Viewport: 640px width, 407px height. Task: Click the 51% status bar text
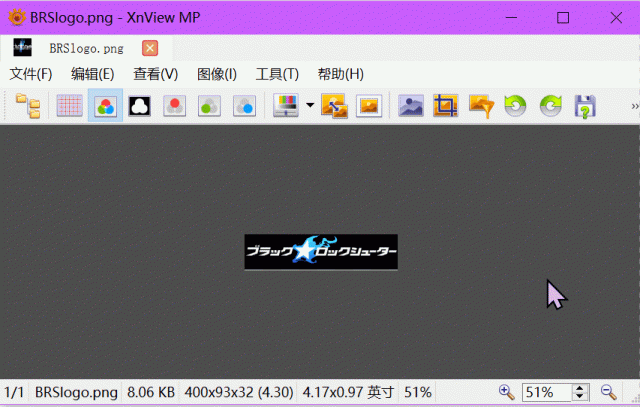418,392
